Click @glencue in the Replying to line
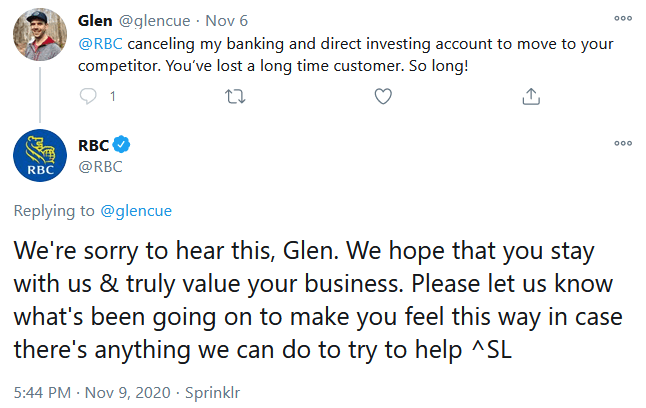Image resolution: width=646 pixels, height=408 pixels. 139,211
